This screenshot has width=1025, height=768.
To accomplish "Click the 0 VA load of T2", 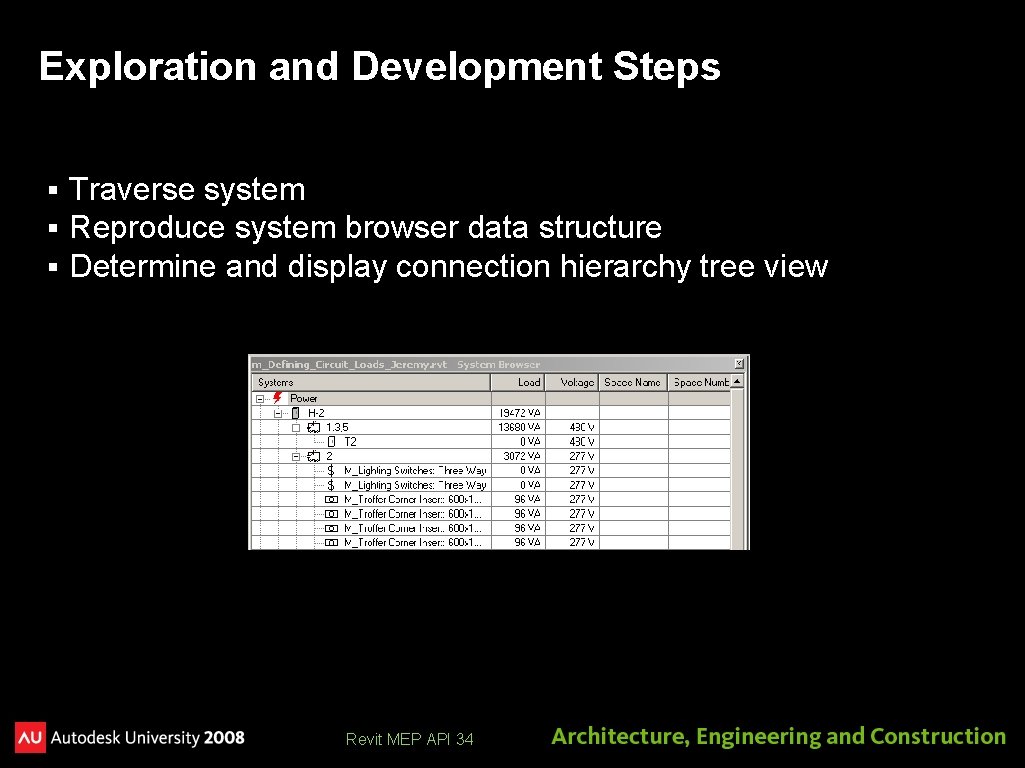I will coord(518,441).
